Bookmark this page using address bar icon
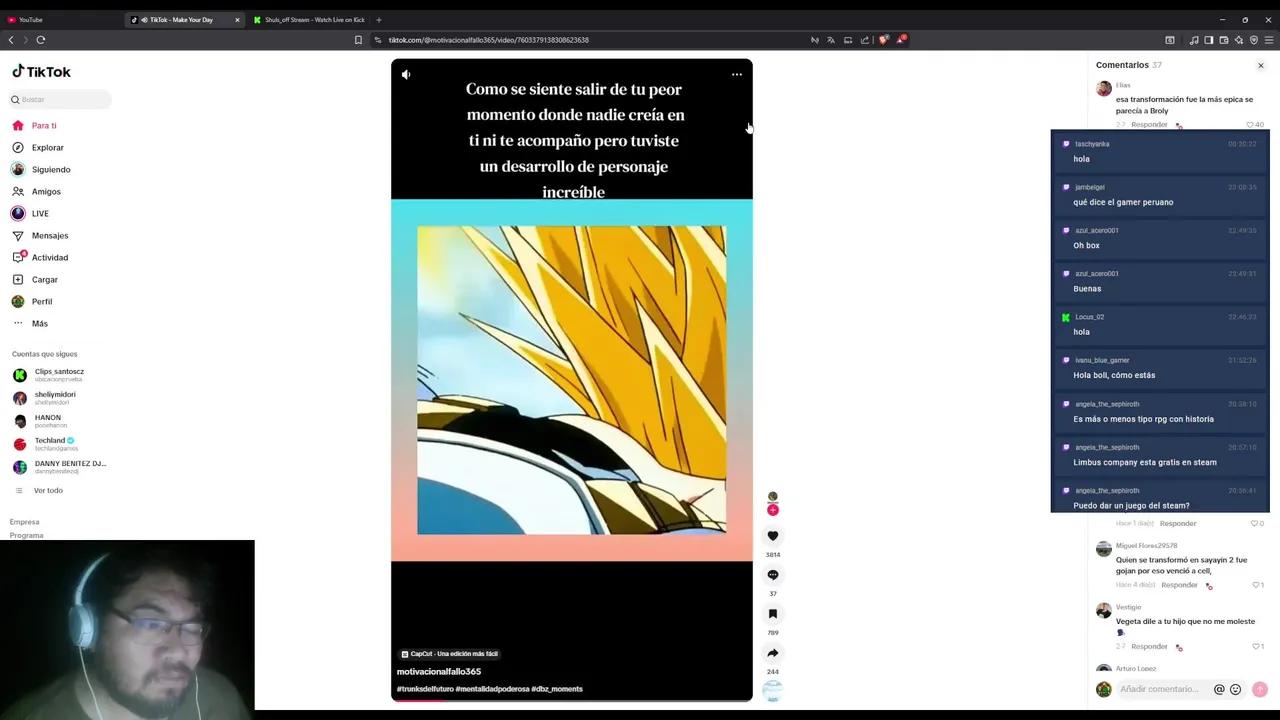This screenshot has height=720, width=1280. click(x=358, y=40)
